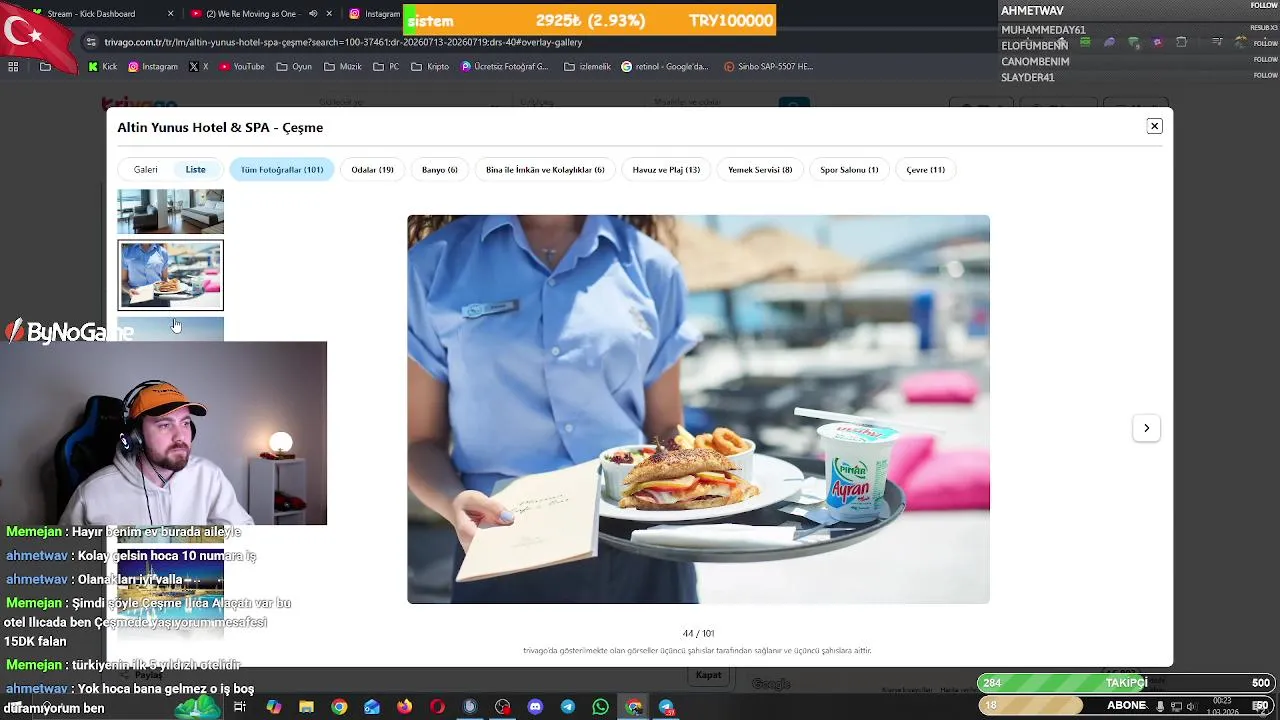1280x720 pixels.
Task: Select Banyo (6) filter
Action: click(x=440, y=170)
